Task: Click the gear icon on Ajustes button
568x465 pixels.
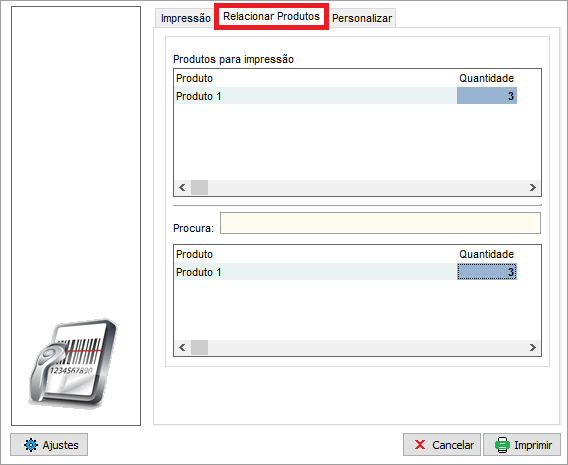Action: (x=31, y=445)
